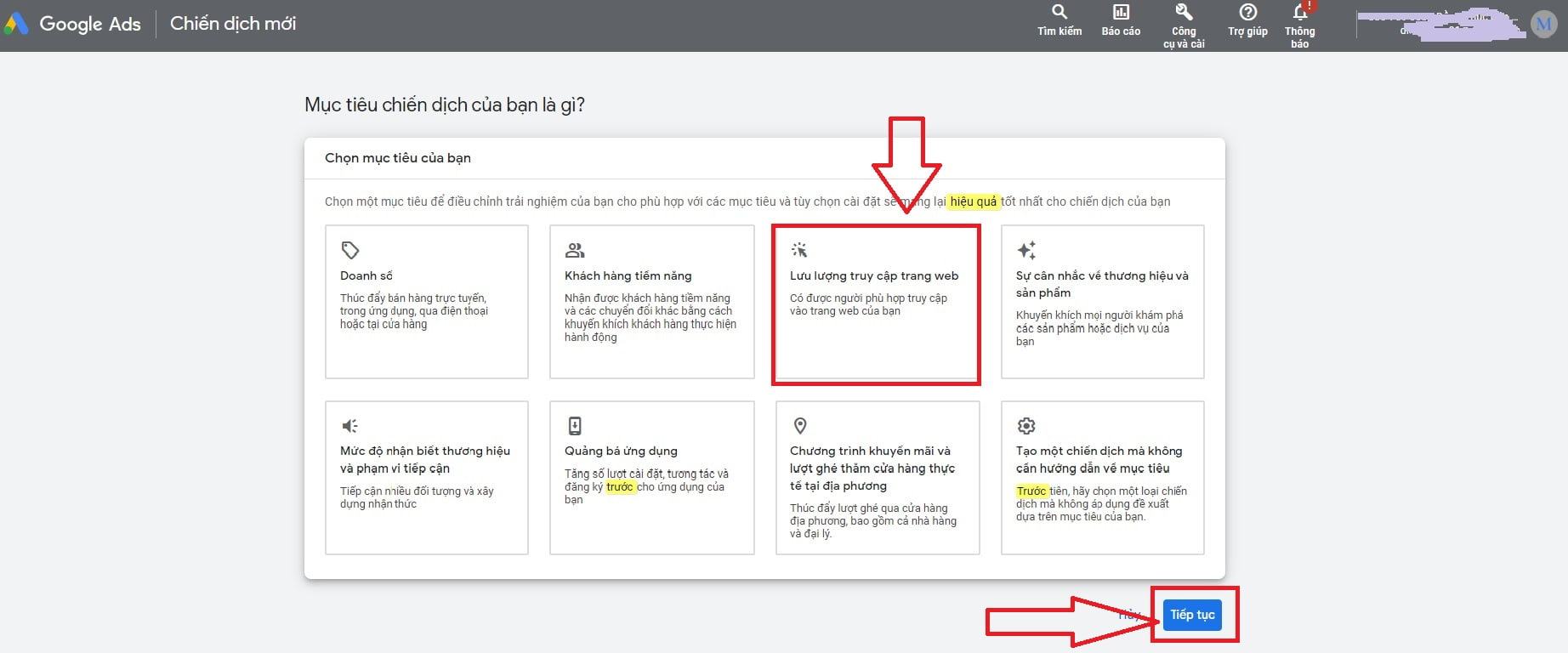Screen dimensions: 1568x653
Task: Open the Tìm kiếm search icon
Action: tap(1060, 12)
